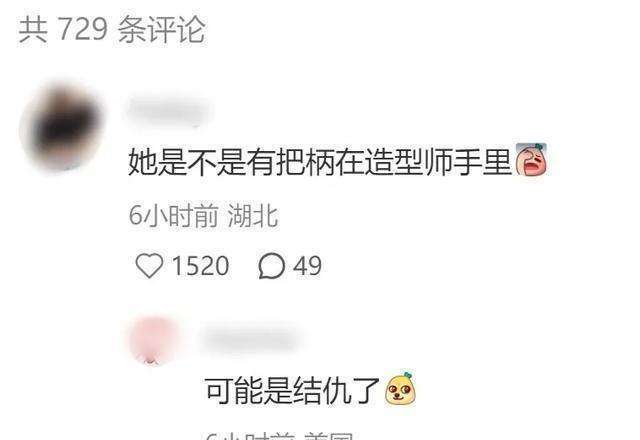Select comment text about 造型师

[x=320, y=162]
